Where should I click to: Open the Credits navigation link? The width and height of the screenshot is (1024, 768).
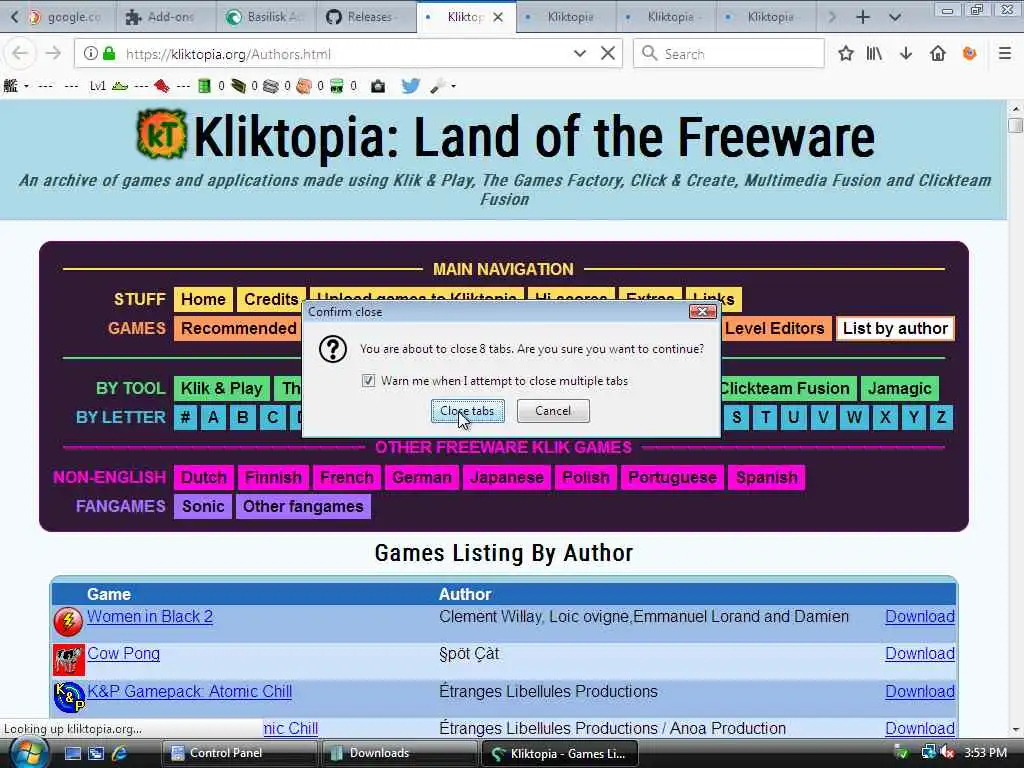(x=270, y=299)
